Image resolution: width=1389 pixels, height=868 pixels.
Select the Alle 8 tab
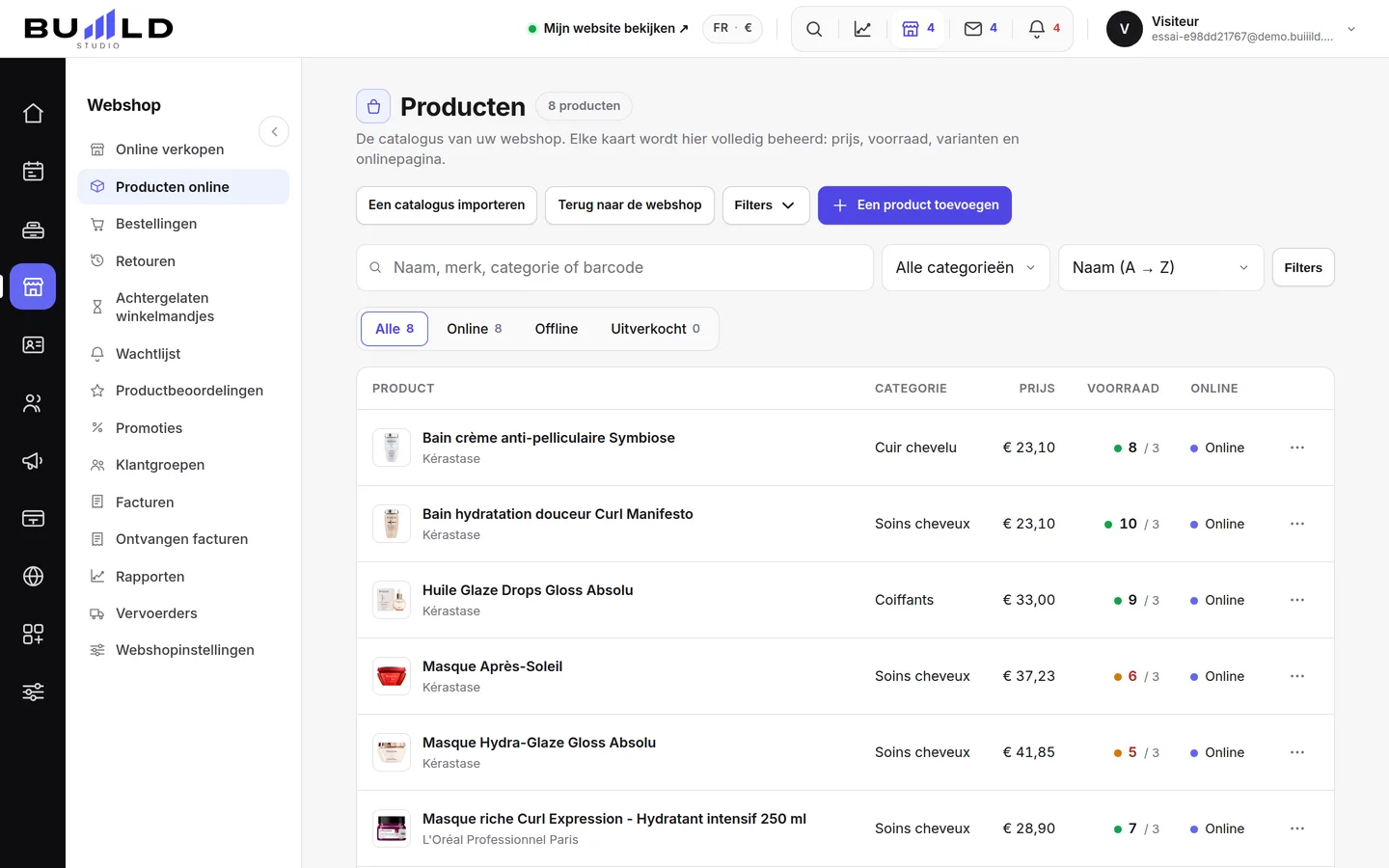(x=395, y=329)
